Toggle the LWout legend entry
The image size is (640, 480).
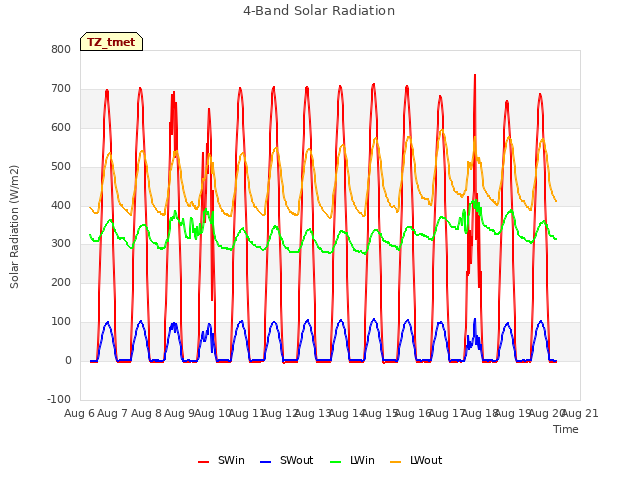416,460
